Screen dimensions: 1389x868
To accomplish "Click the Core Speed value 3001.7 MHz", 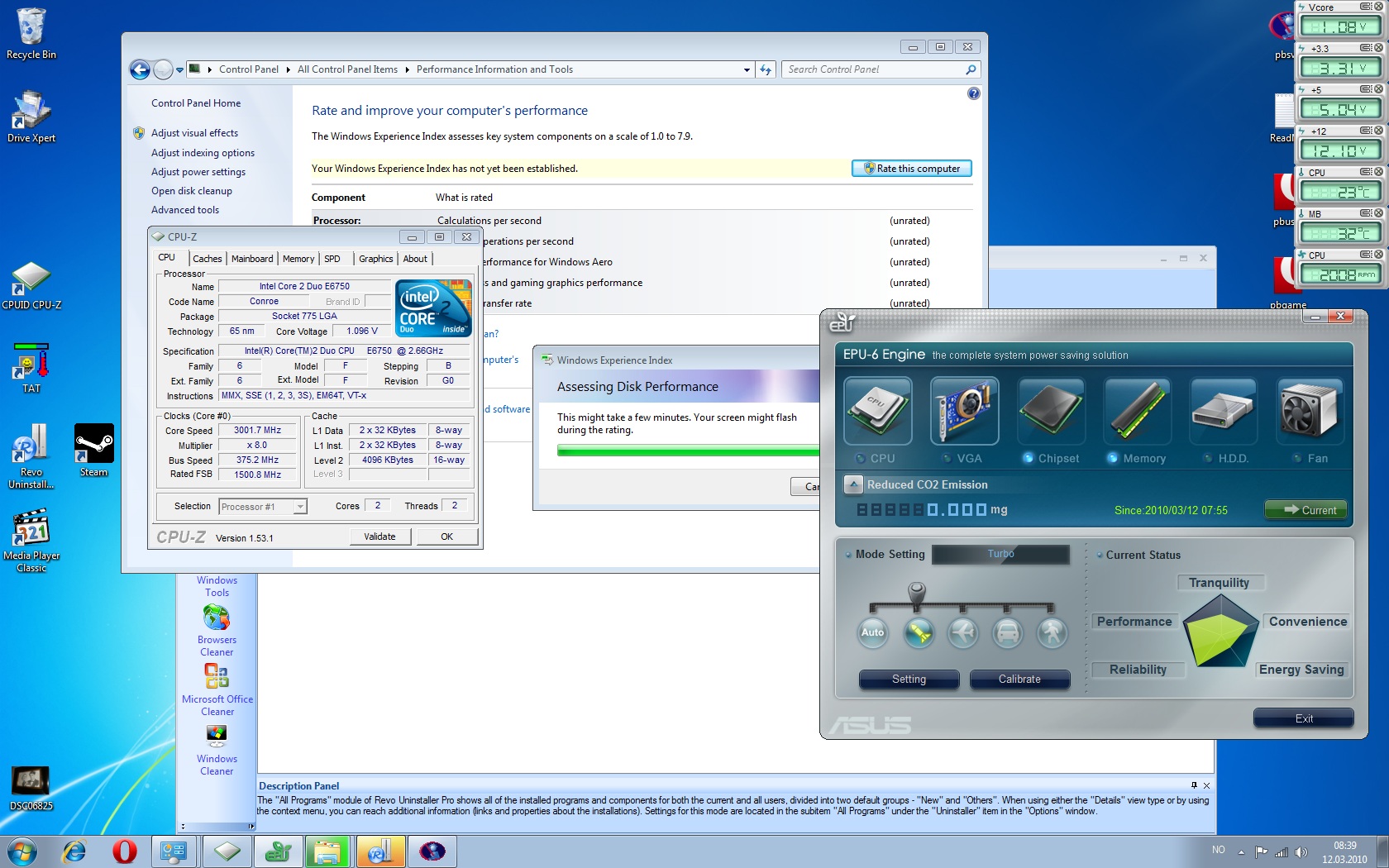I will click(x=257, y=431).
